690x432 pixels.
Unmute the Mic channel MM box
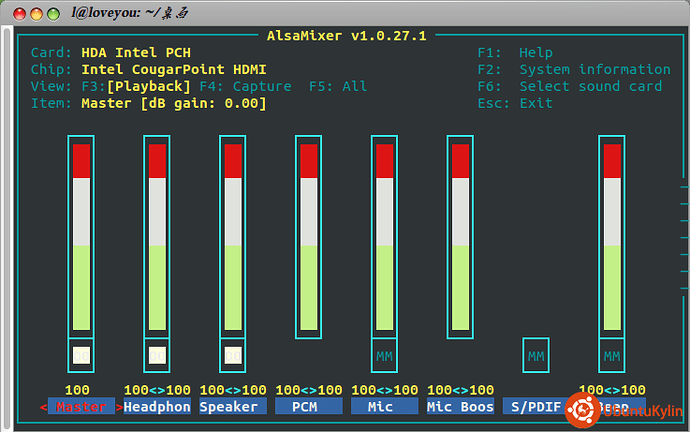pyautogui.click(x=384, y=355)
